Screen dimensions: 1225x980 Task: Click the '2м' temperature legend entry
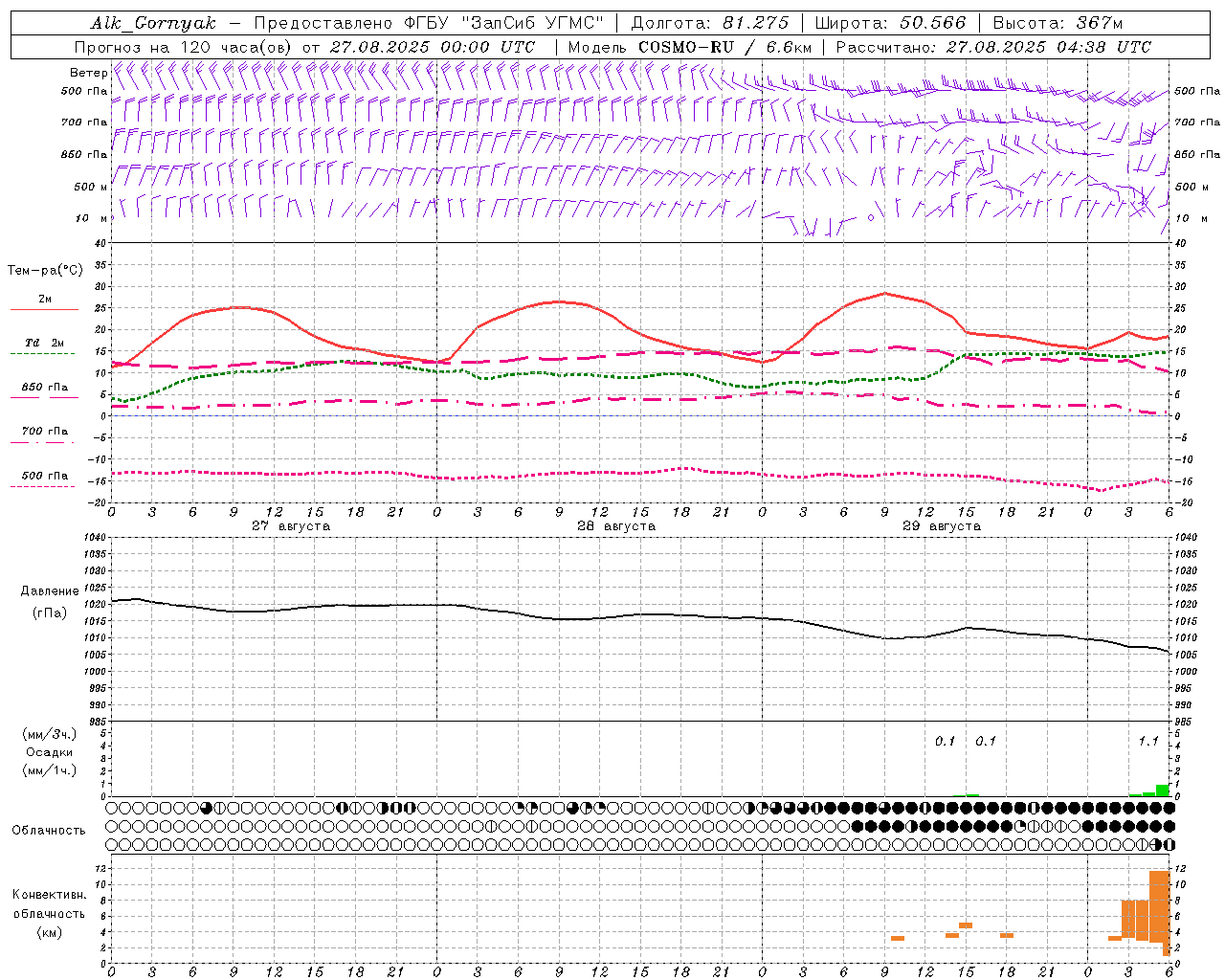pyautogui.click(x=45, y=299)
